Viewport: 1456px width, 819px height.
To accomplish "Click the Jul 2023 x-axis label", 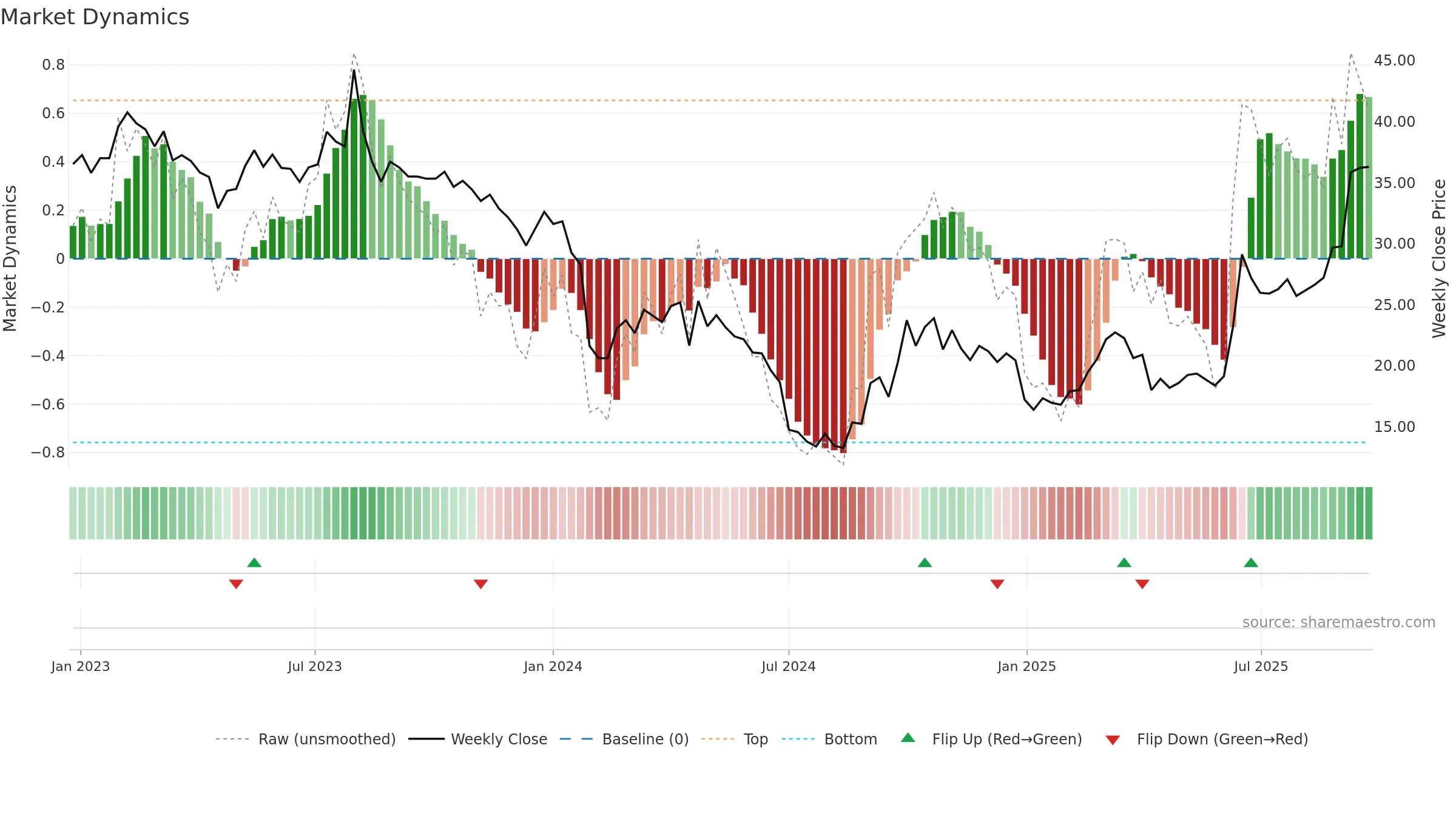I will [315, 666].
